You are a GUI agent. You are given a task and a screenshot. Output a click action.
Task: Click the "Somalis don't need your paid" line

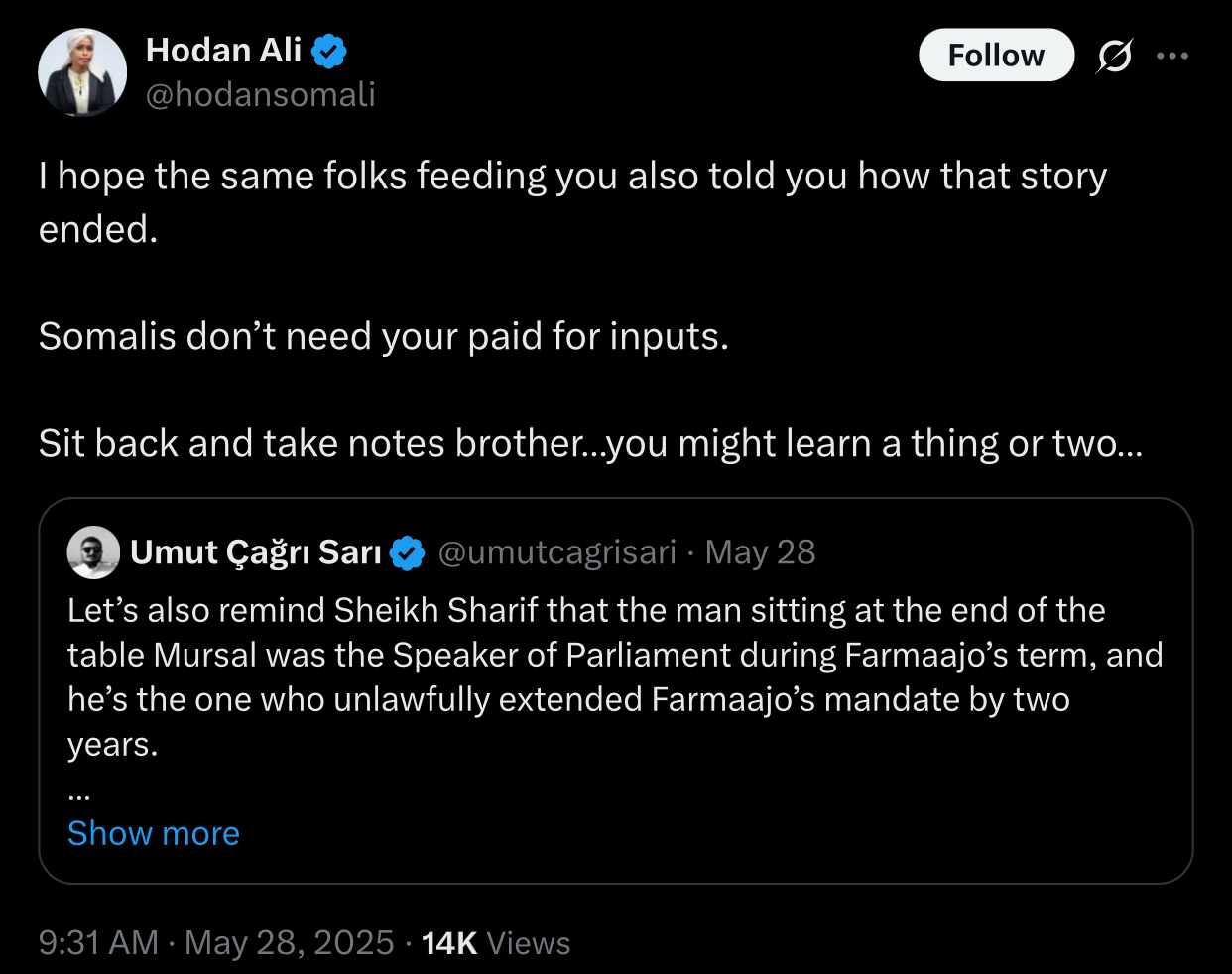pos(383,337)
